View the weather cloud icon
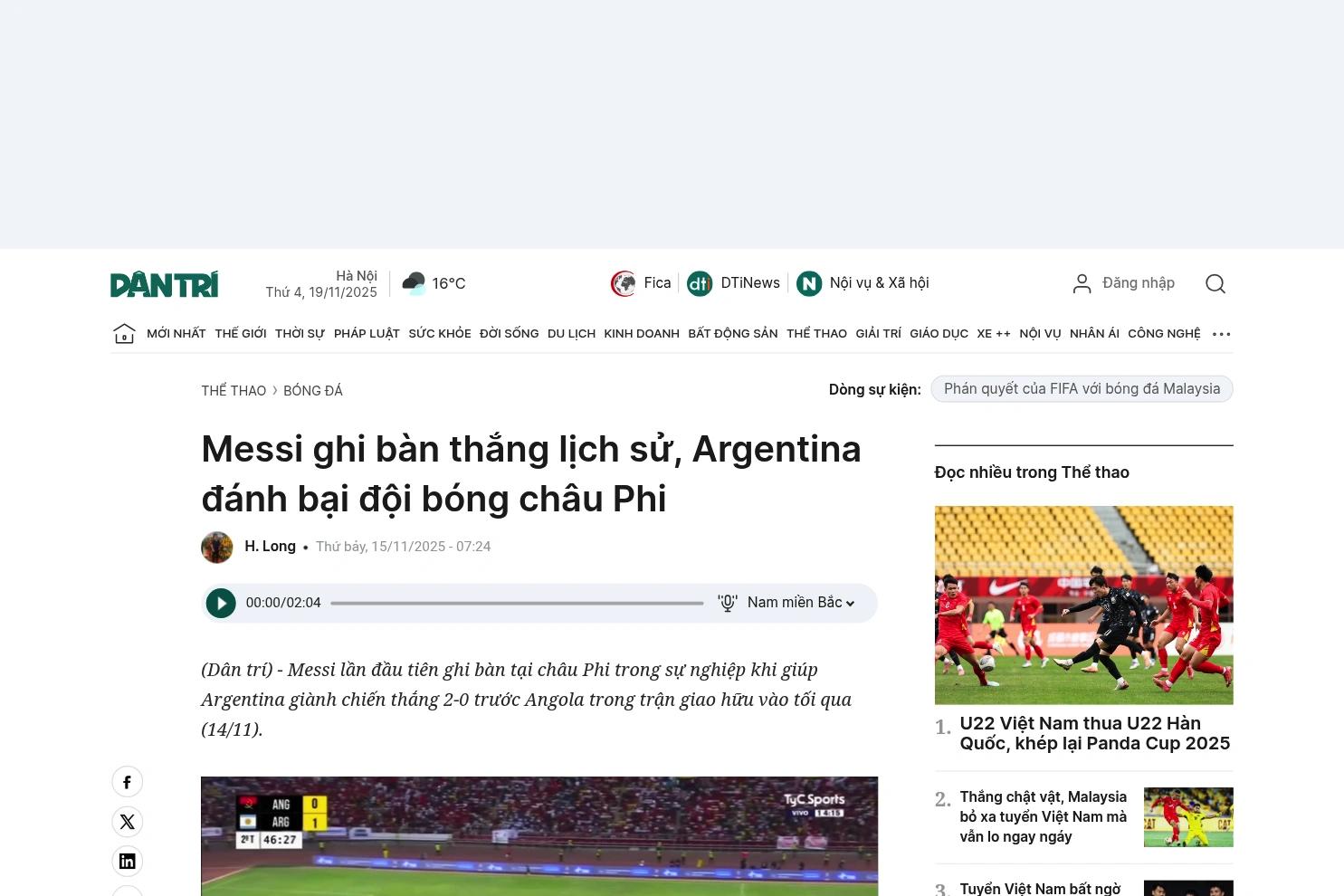 coord(414,283)
